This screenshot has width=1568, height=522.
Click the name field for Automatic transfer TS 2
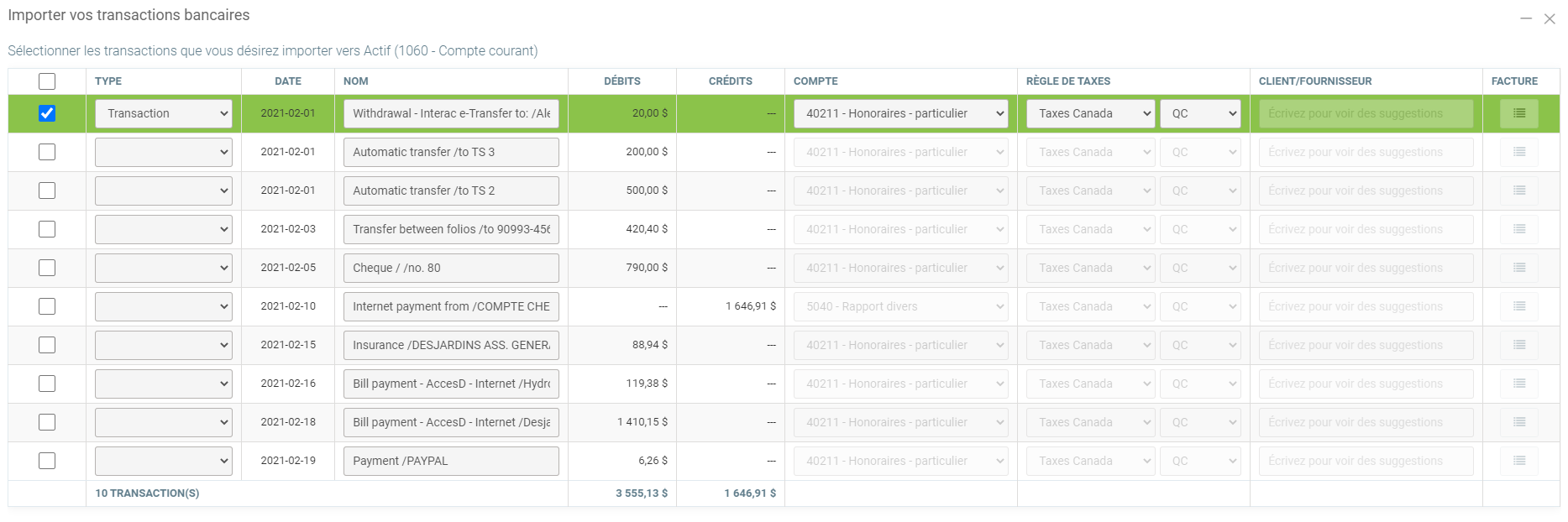pos(451,191)
